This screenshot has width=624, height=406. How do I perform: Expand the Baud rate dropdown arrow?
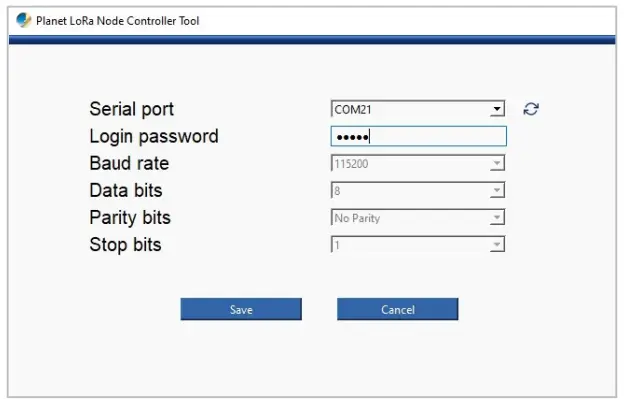click(497, 163)
